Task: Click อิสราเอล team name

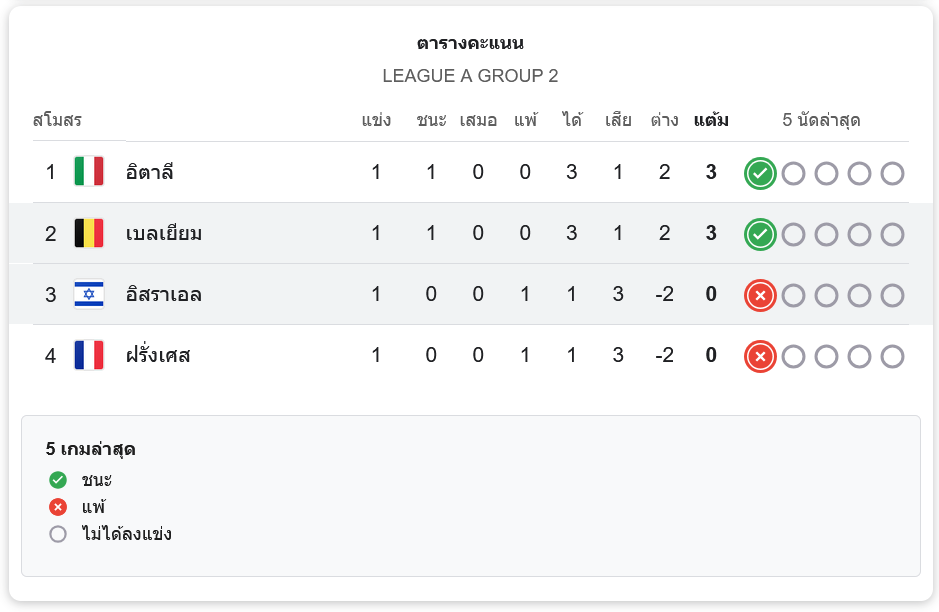Action: coord(164,295)
